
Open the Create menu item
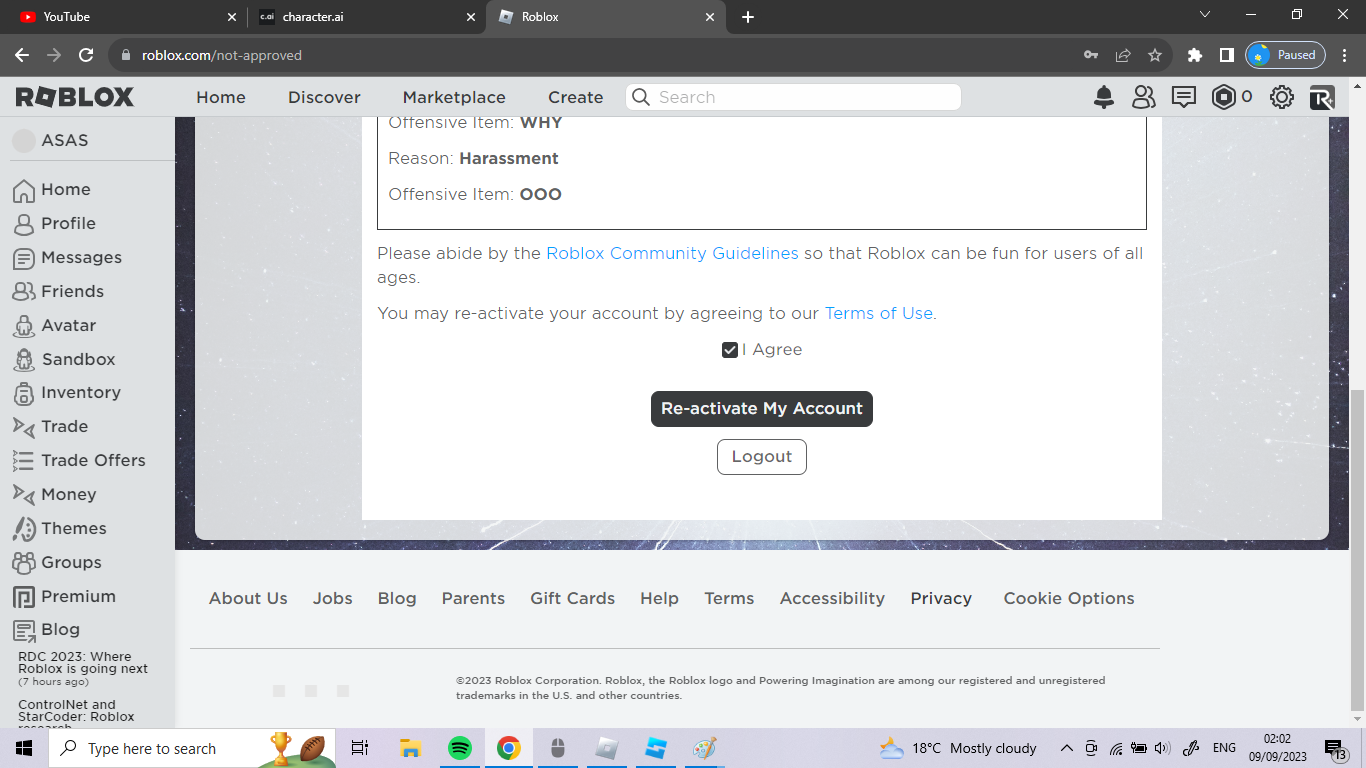[x=576, y=97]
